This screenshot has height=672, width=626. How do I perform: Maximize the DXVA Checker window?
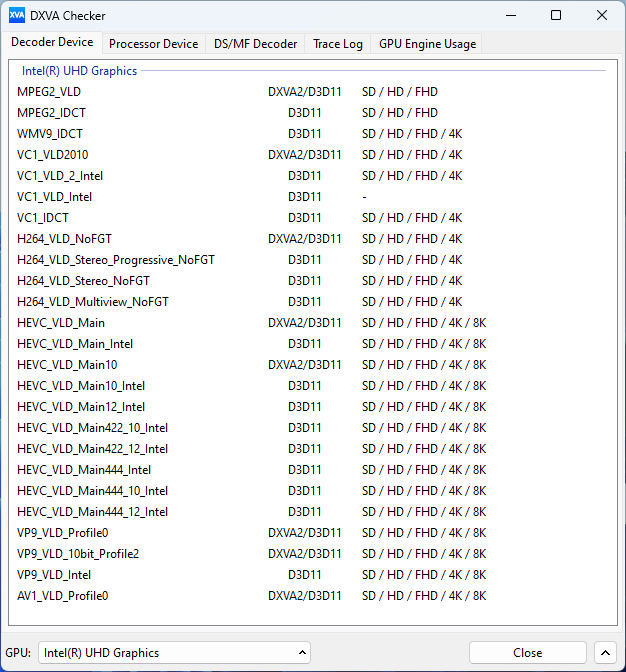pos(556,15)
